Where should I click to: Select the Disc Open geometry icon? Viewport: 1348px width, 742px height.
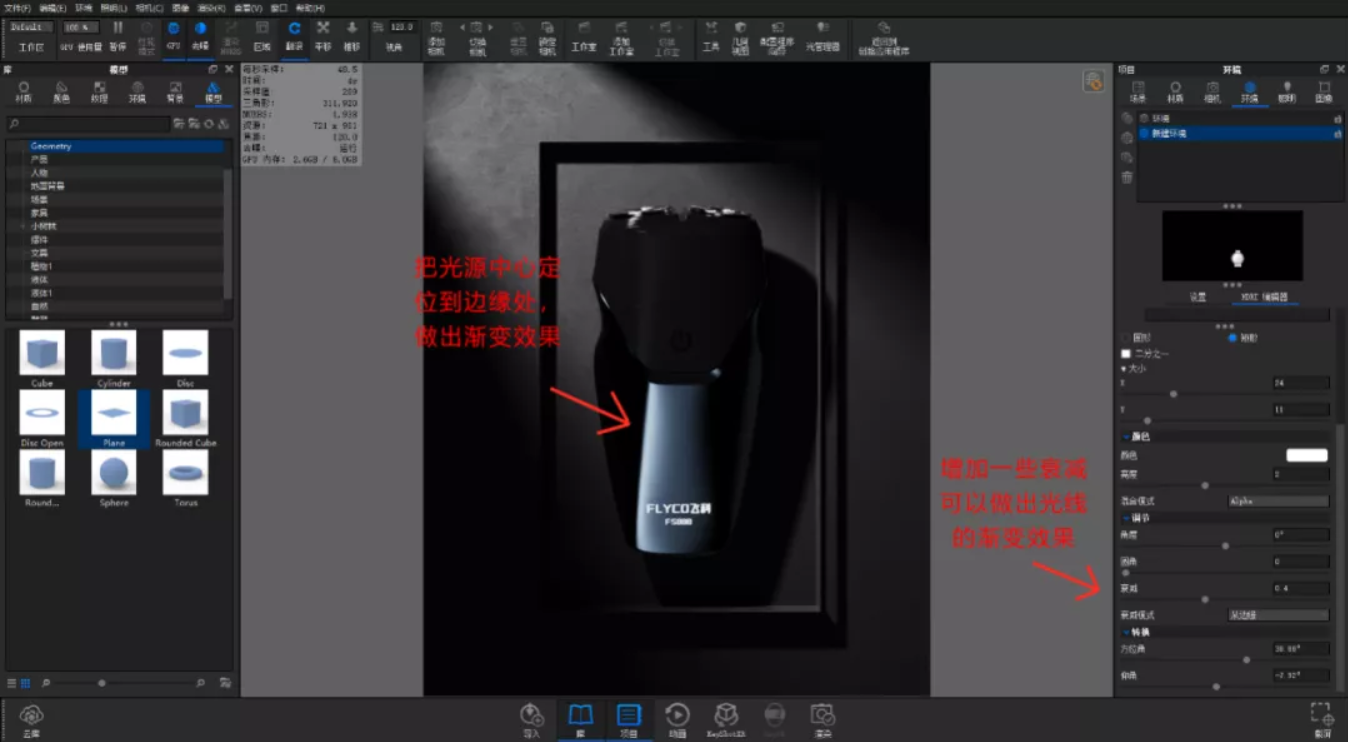click(42, 412)
